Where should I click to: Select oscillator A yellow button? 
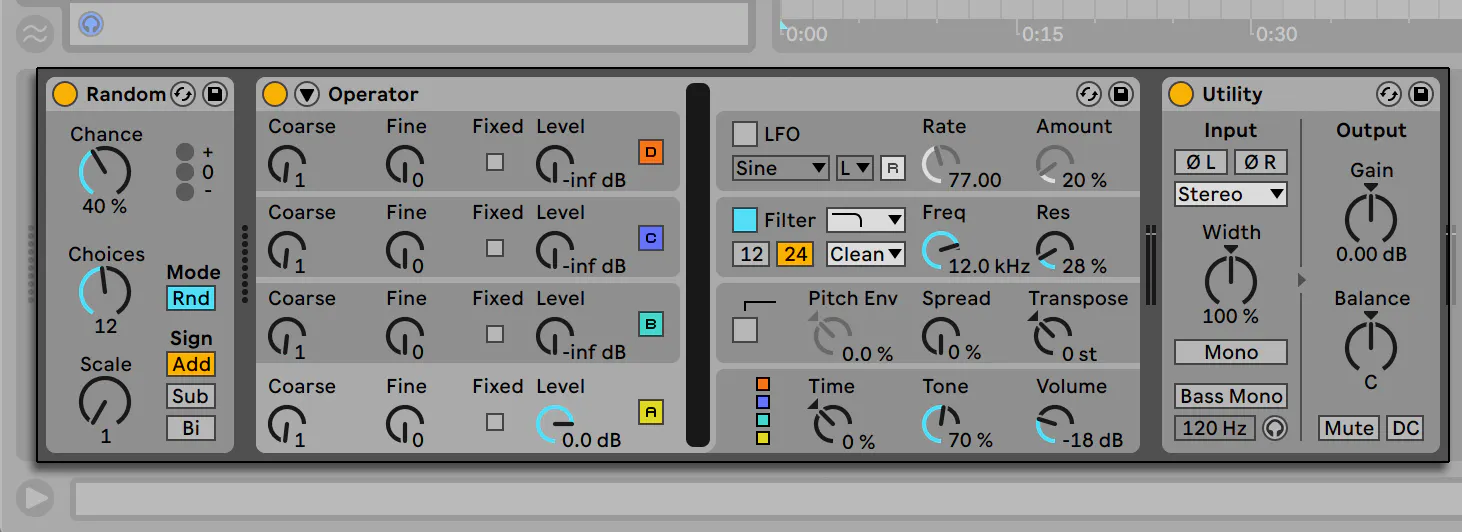(651, 411)
